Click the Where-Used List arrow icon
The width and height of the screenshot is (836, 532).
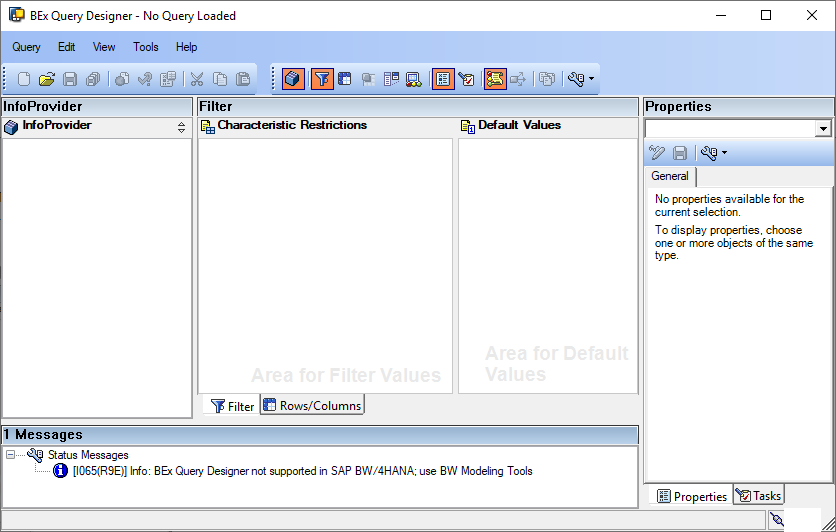tap(518, 79)
